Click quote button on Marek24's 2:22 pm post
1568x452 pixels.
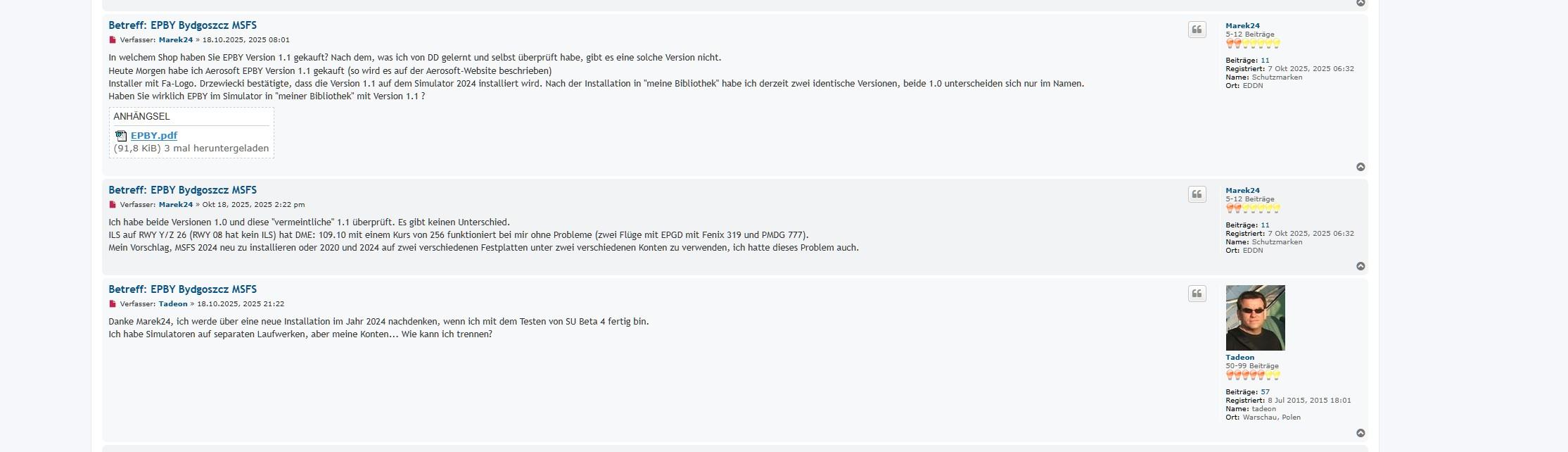(x=1197, y=194)
